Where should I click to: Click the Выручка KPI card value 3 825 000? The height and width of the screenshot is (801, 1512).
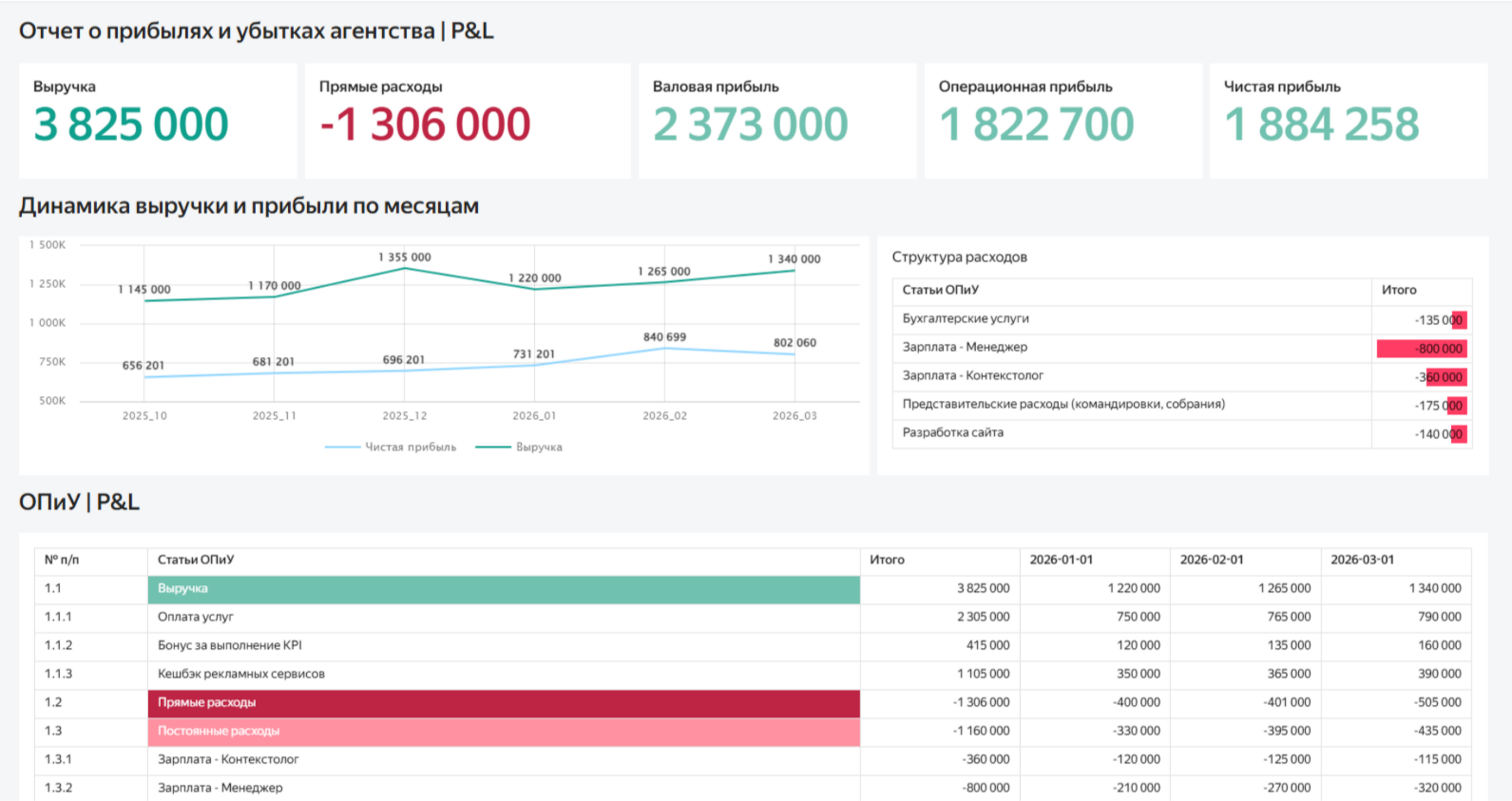pyautogui.click(x=131, y=124)
